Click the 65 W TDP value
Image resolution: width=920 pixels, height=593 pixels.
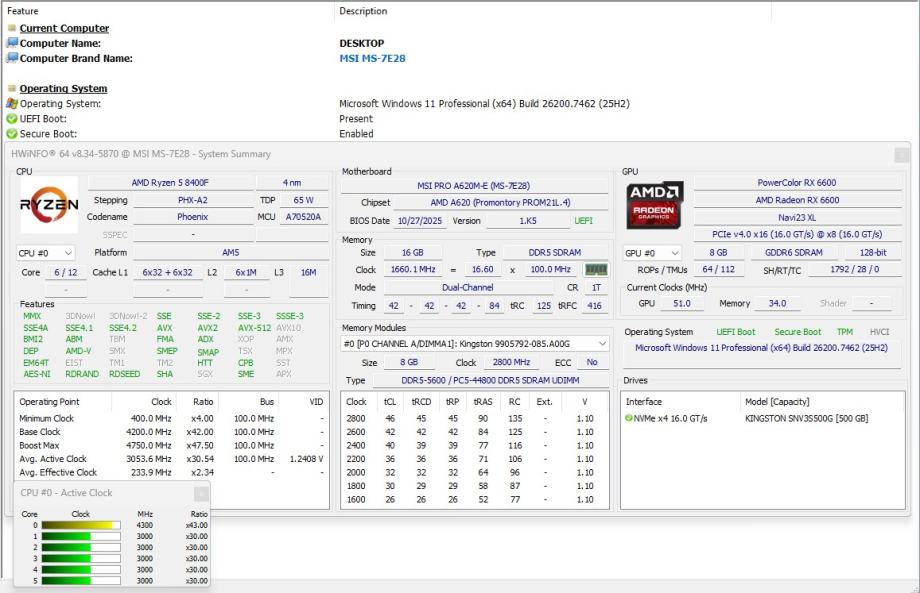pyautogui.click(x=303, y=200)
